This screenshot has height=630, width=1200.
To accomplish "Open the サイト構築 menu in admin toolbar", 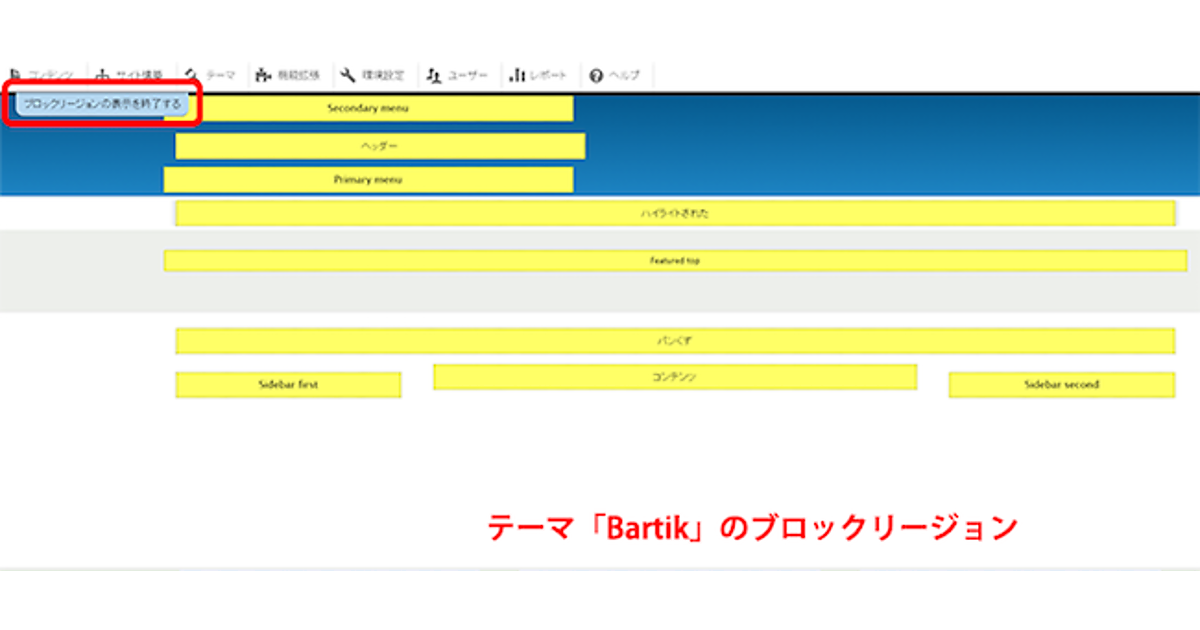I will [131, 75].
